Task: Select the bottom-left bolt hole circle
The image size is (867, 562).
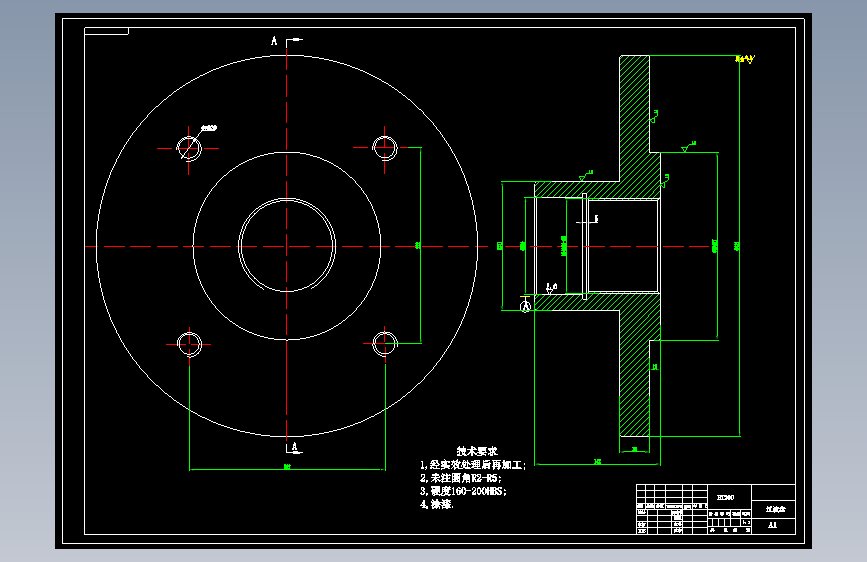Action: tap(190, 344)
